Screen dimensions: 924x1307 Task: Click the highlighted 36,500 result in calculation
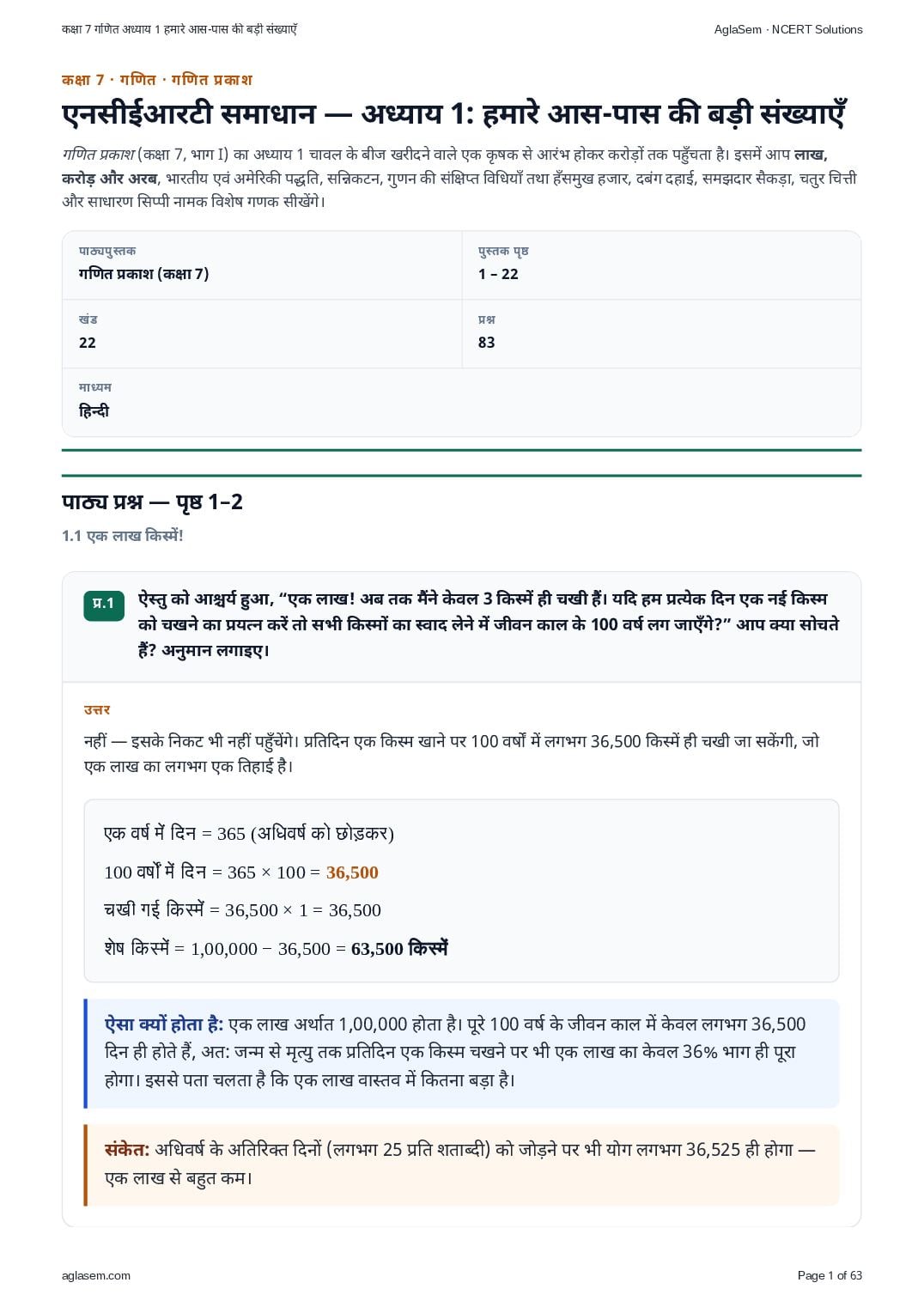(x=352, y=872)
